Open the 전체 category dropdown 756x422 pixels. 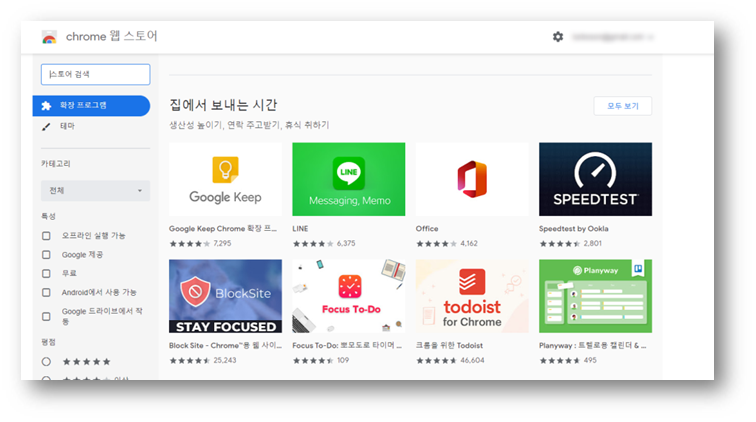coord(95,191)
